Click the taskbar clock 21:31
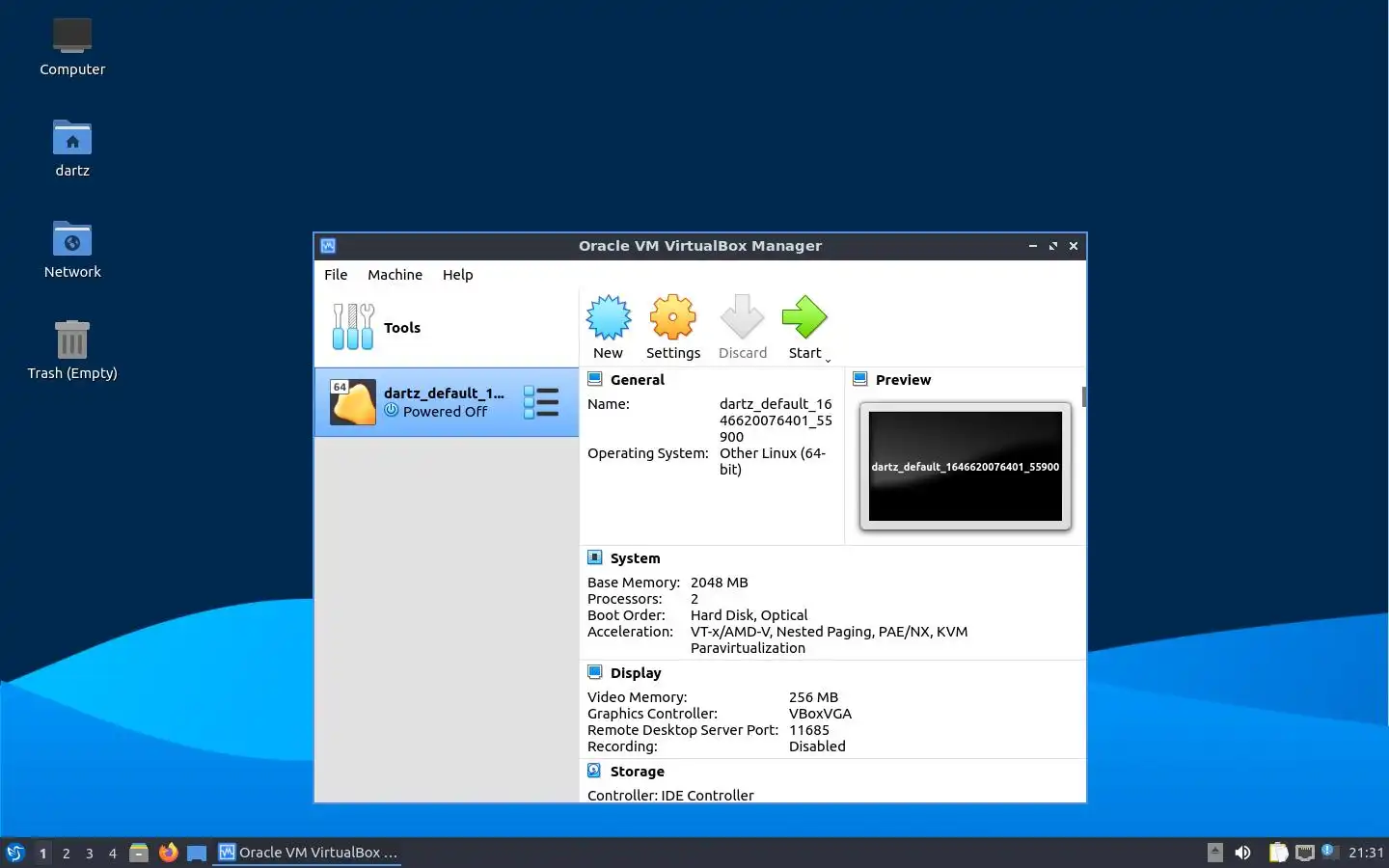 pyautogui.click(x=1366, y=853)
